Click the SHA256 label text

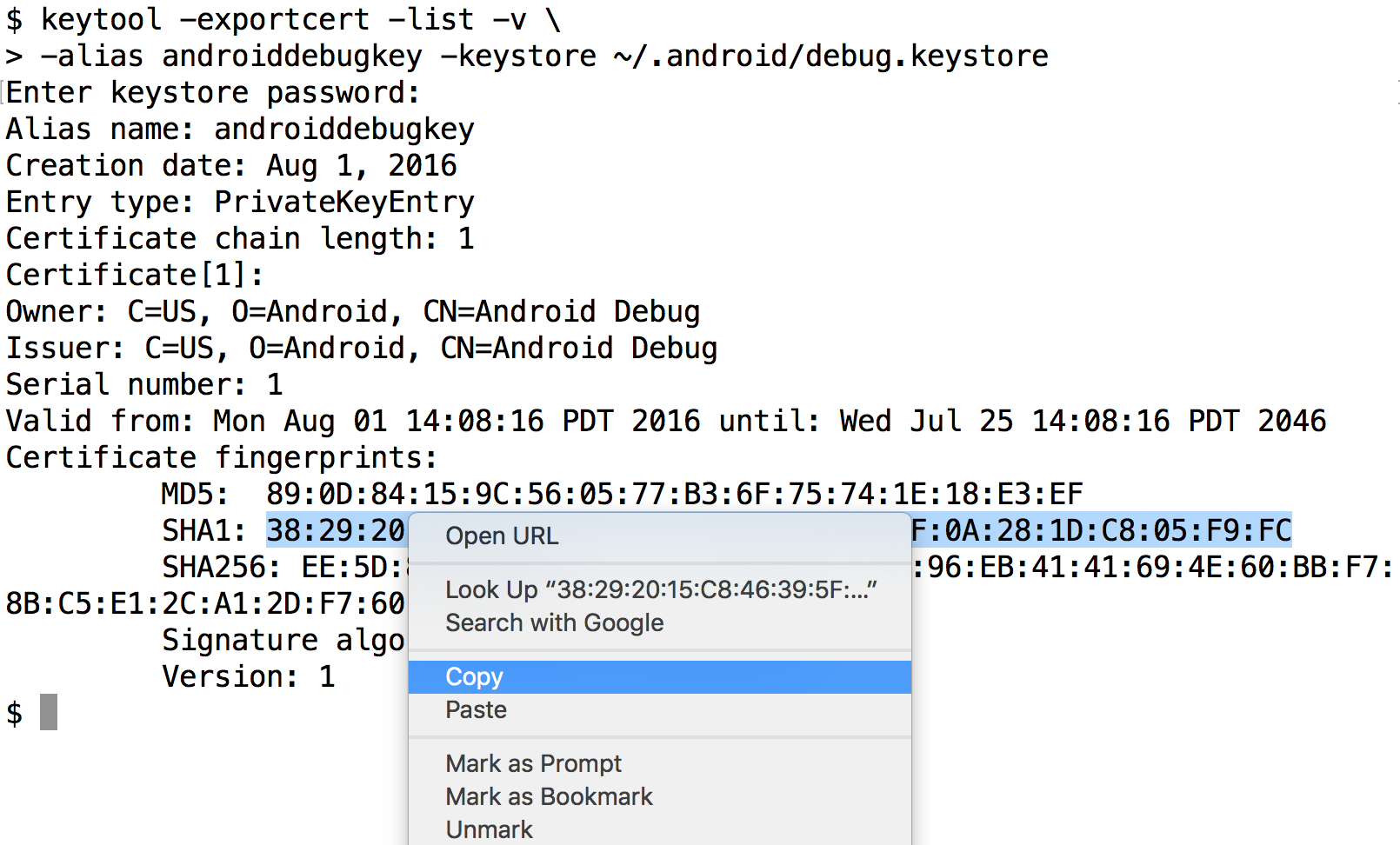click(x=221, y=567)
